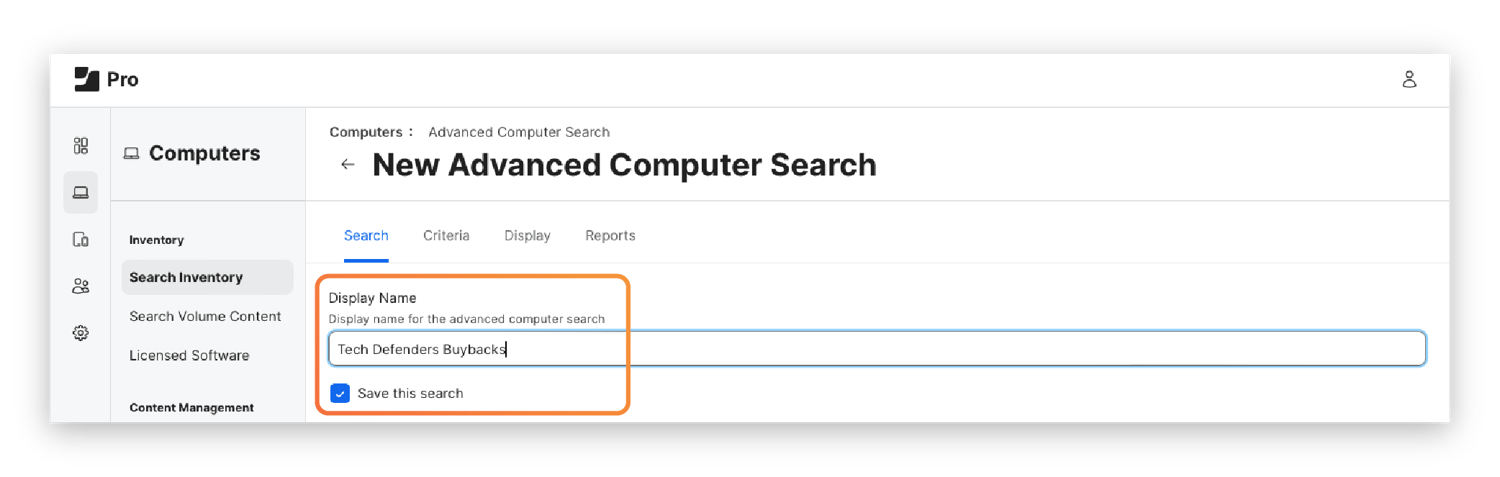Click the Advanced Computer Search breadcrumb
Viewport: 1500px width, 477px height.
coord(519,132)
